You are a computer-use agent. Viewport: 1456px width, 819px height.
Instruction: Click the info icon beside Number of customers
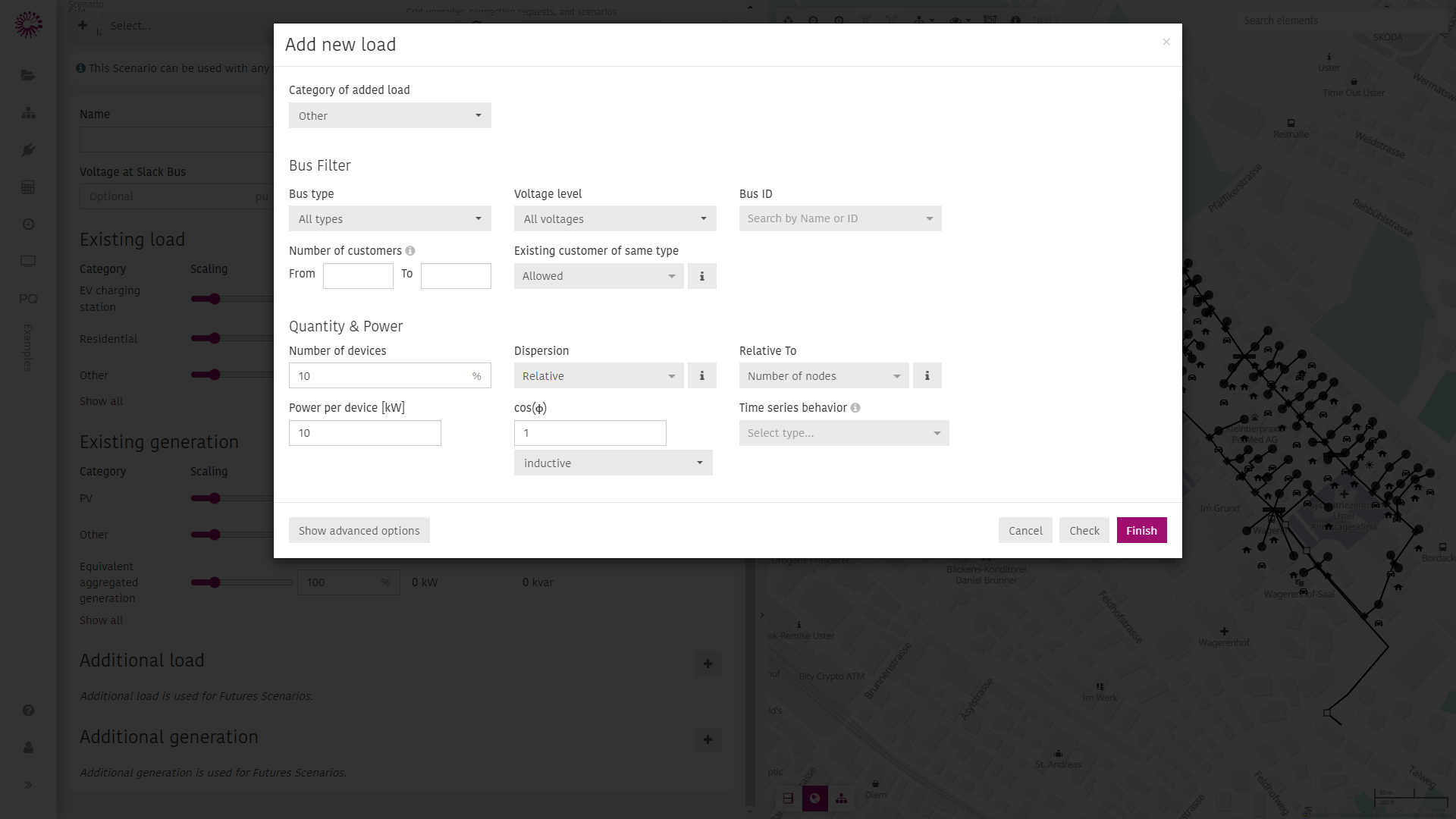[x=410, y=251]
